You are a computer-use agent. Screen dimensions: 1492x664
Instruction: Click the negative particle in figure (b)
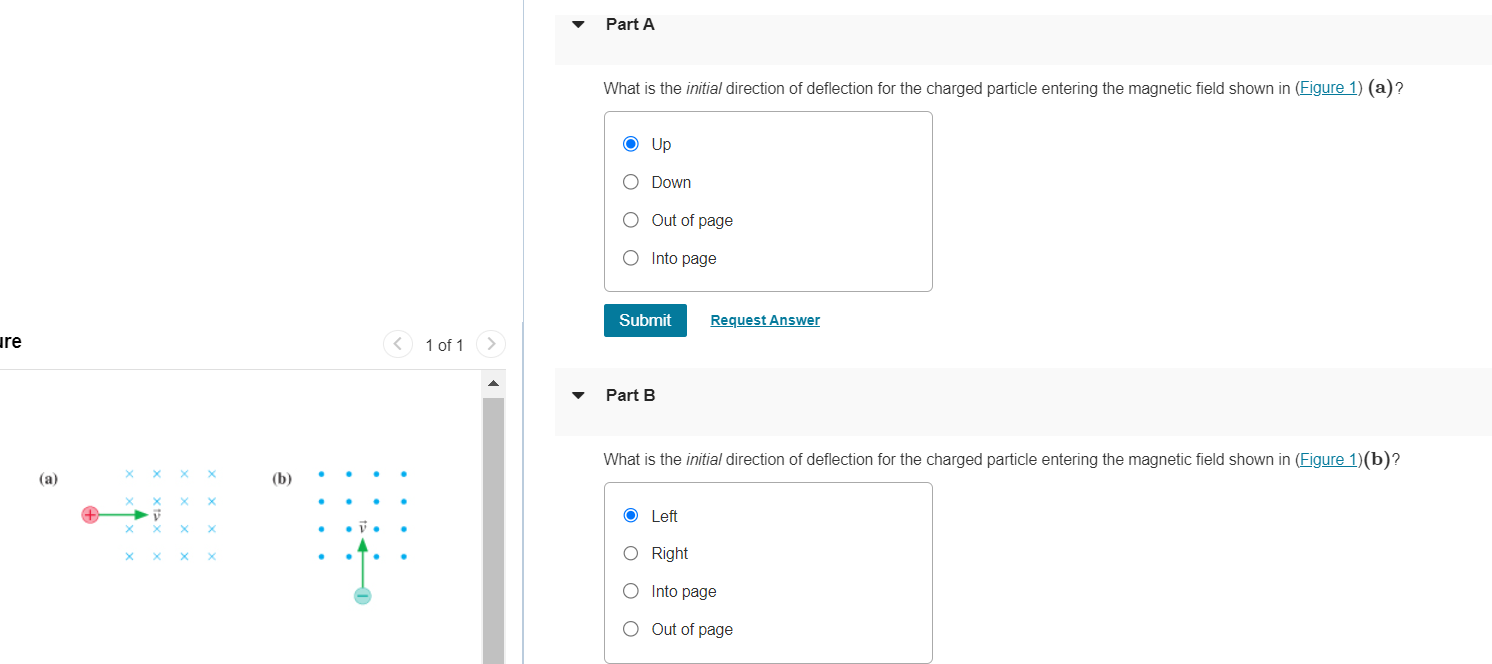[x=362, y=594]
